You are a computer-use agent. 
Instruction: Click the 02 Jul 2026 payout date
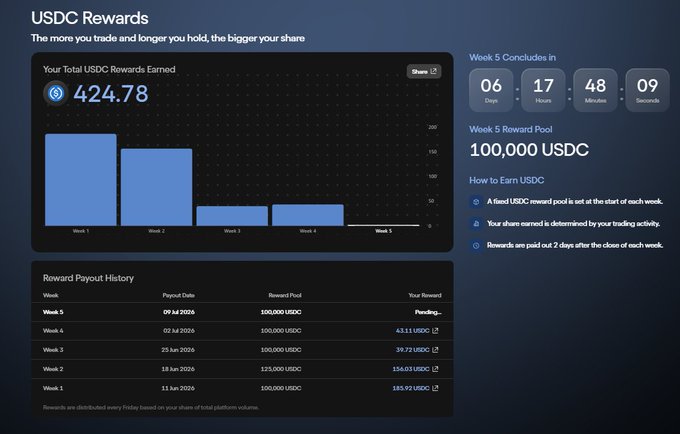179,331
